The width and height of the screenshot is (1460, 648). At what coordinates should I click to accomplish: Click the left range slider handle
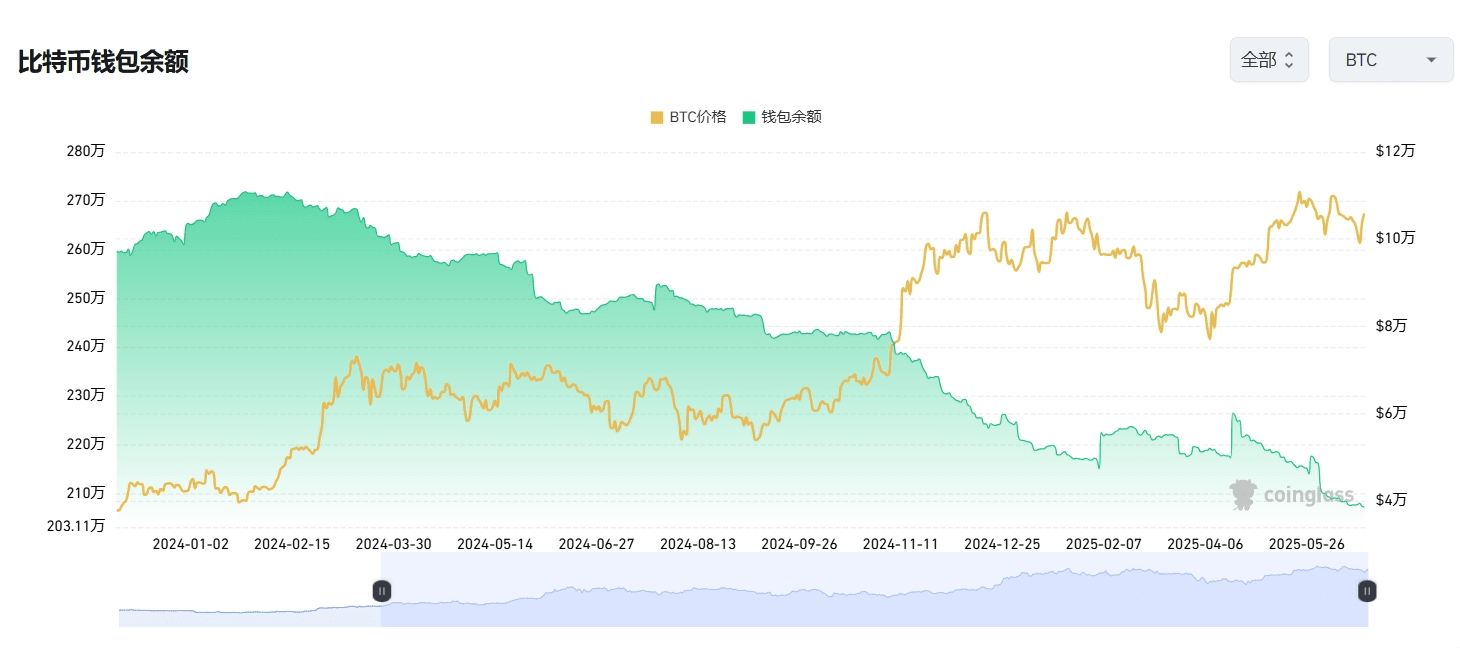(x=381, y=591)
